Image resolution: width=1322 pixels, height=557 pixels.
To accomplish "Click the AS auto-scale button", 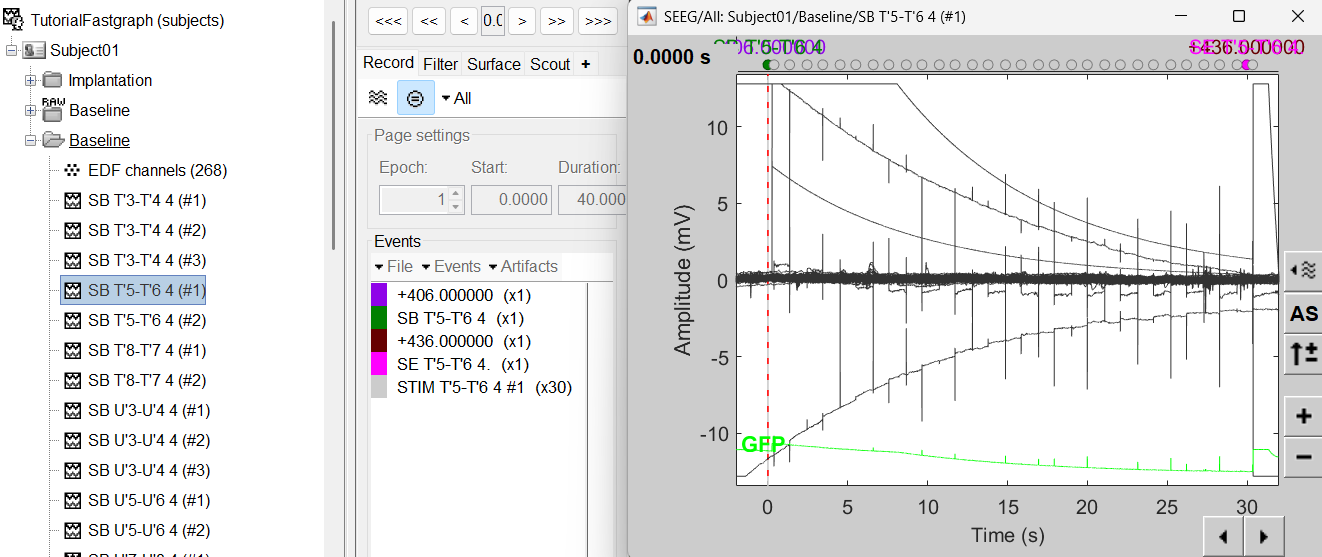I will [1304, 314].
